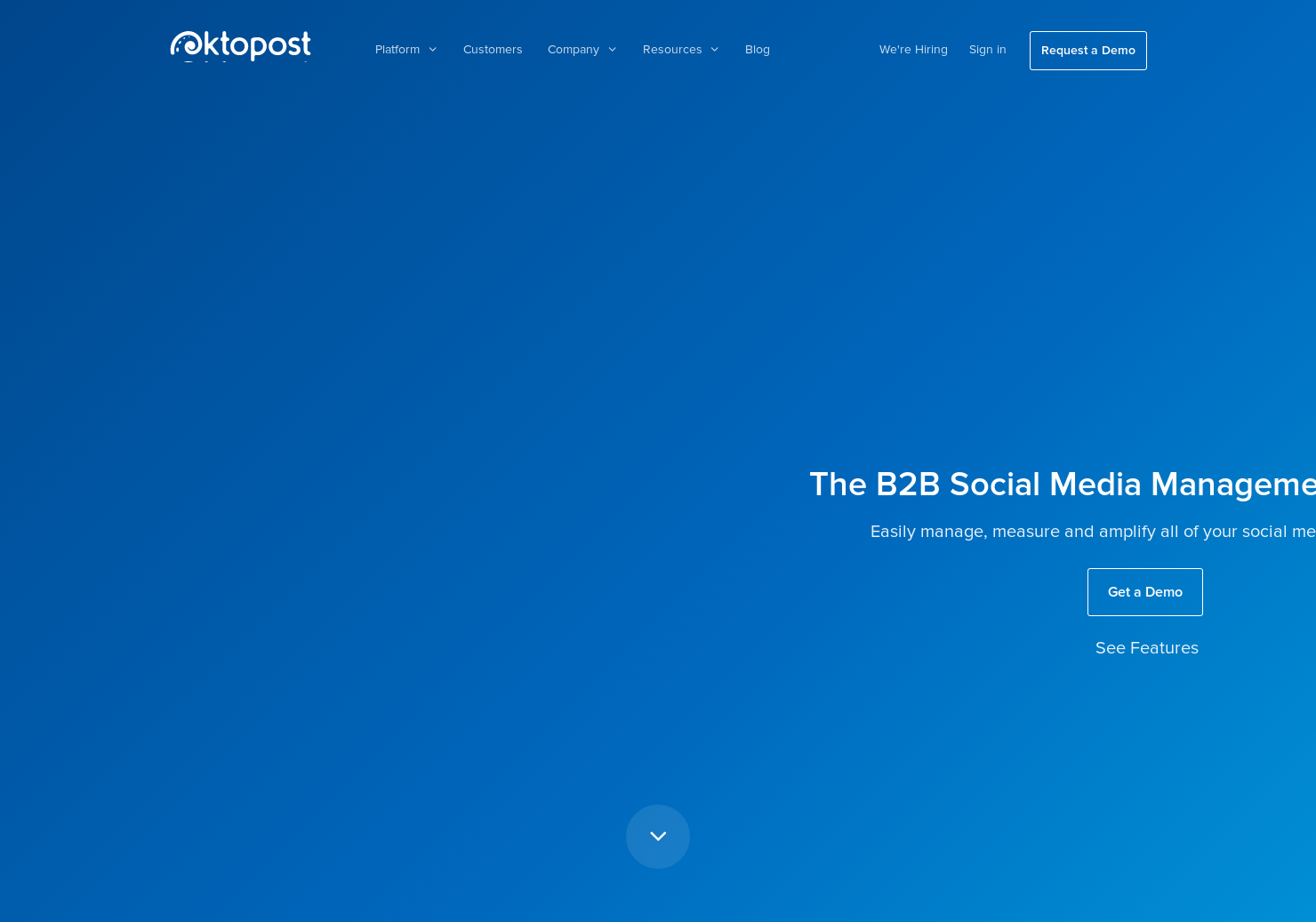Image resolution: width=1316 pixels, height=922 pixels.
Task: Open the Resources menu
Action: [x=672, y=50]
